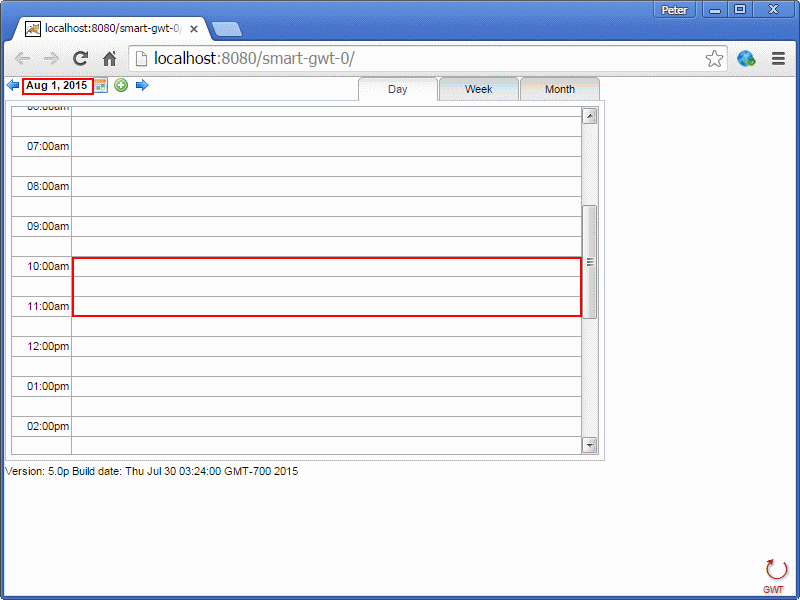The height and width of the screenshot is (600, 800).
Task: Open the Peter profile switcher
Action: click(674, 10)
